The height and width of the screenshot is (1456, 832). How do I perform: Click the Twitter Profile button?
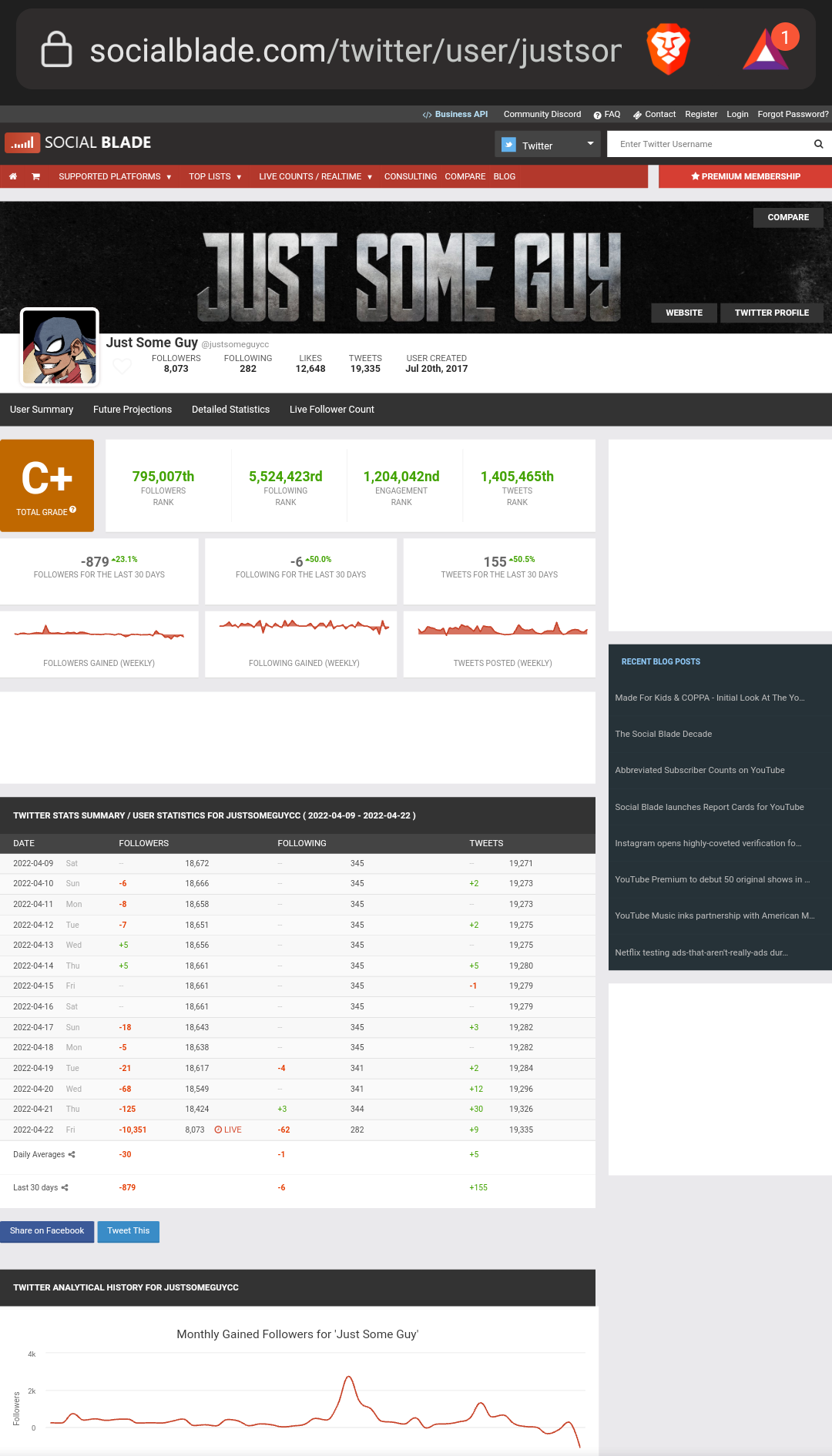[x=772, y=313]
